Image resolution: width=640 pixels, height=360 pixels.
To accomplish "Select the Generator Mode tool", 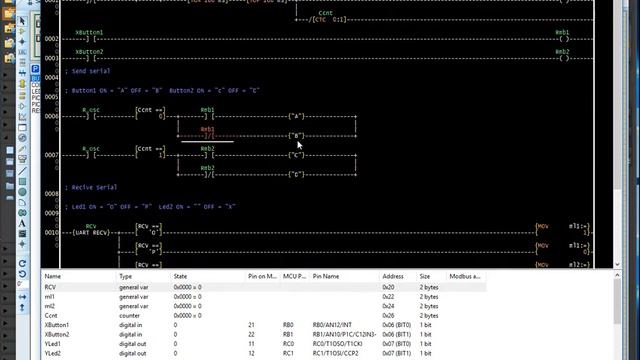I will [x=22, y=138].
